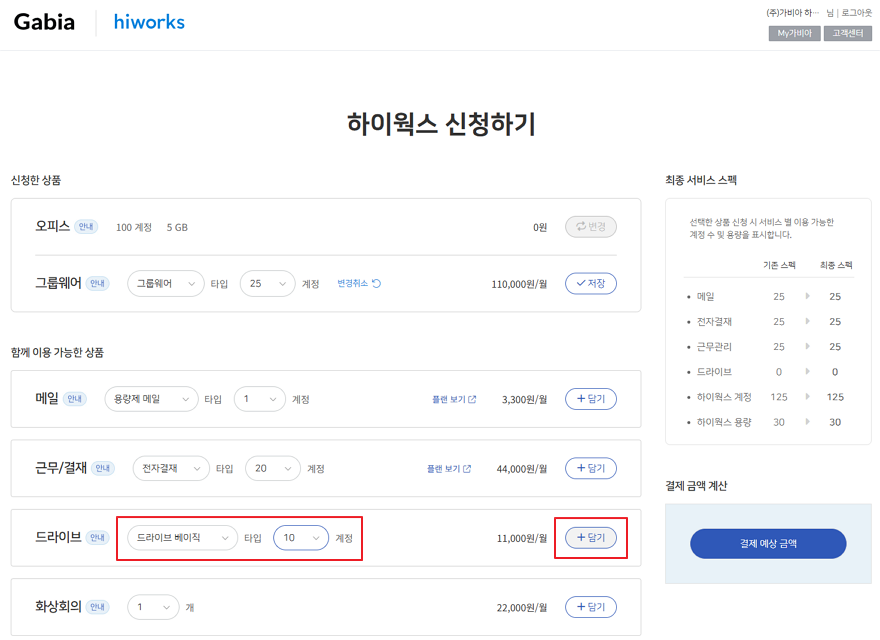Image resolution: width=880 pixels, height=640 pixels.
Task: Go to 고객센터
Action: [847, 34]
